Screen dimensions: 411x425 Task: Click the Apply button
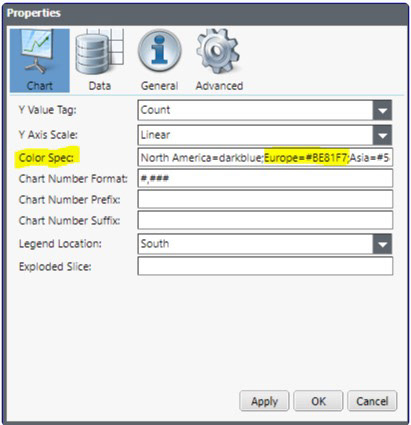264,401
